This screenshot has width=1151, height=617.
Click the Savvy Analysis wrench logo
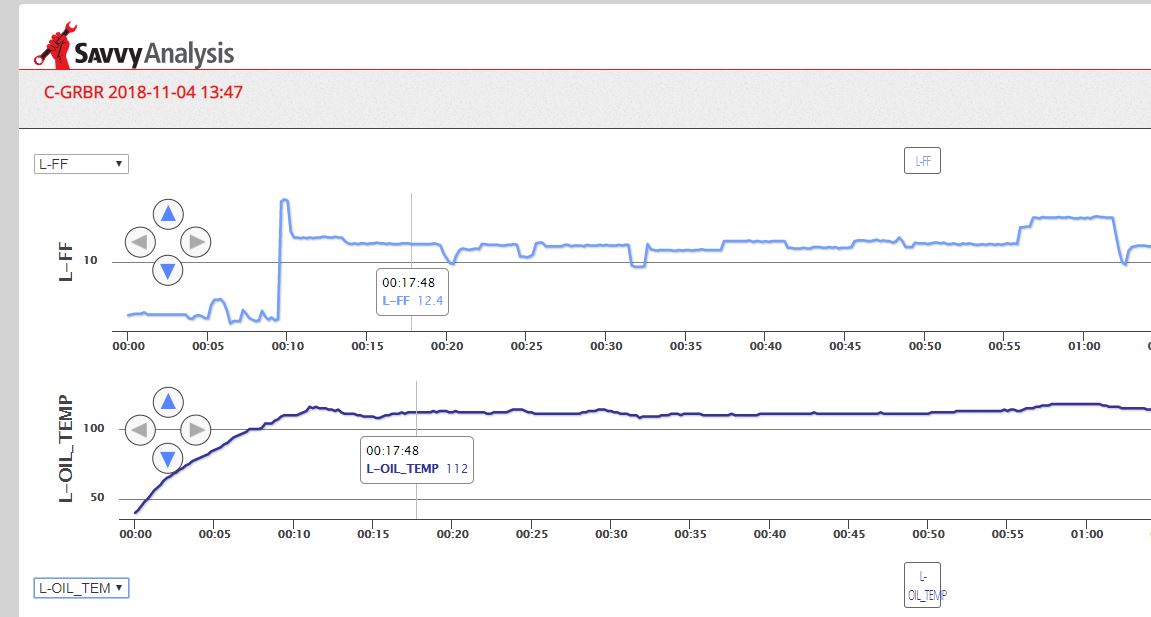[54, 45]
